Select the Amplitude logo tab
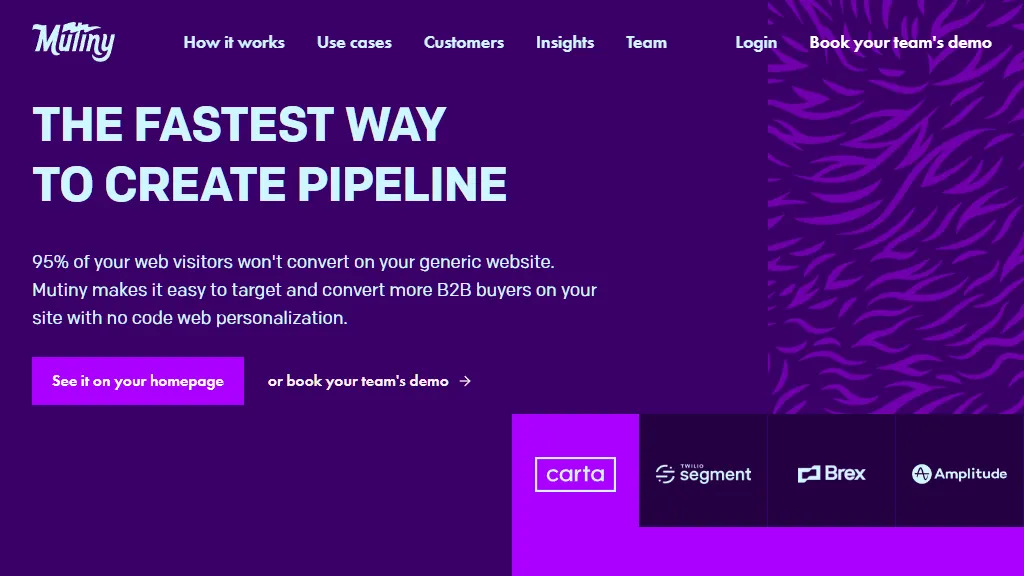This screenshot has width=1024, height=576. pyautogui.click(x=959, y=473)
